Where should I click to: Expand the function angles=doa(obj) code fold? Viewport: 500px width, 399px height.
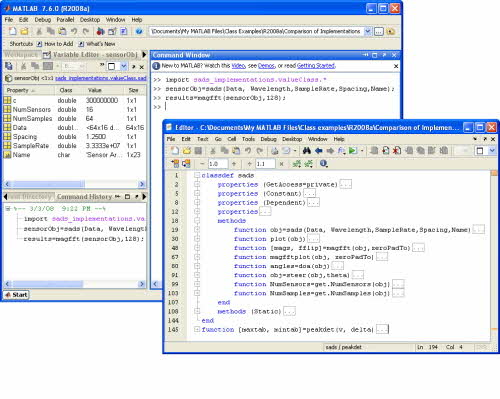(197, 266)
